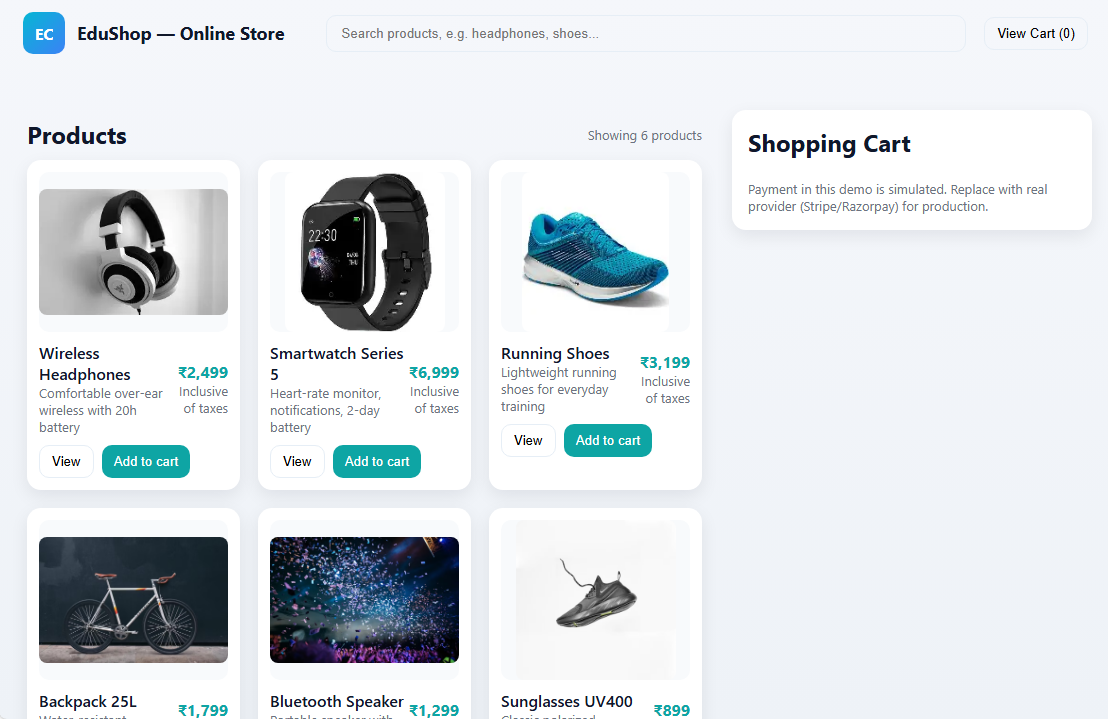Open the Bluetooth Speaker product image
Image resolution: width=1108 pixels, height=719 pixels.
click(x=364, y=600)
